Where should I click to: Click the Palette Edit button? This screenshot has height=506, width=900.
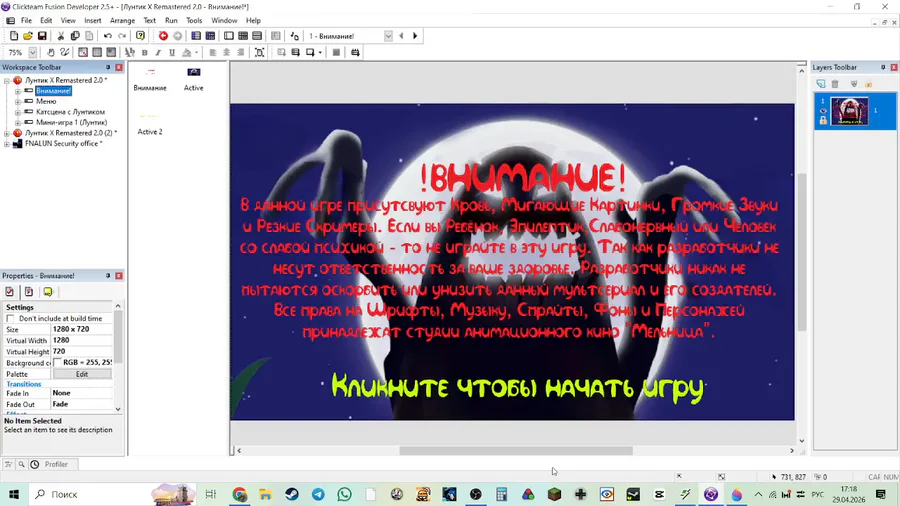pos(82,374)
